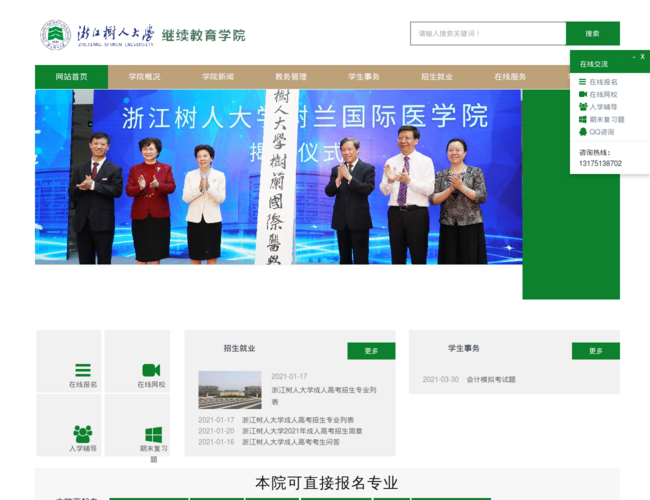Click the QQ咨询 penguin icon in sidebar widget

582,132
